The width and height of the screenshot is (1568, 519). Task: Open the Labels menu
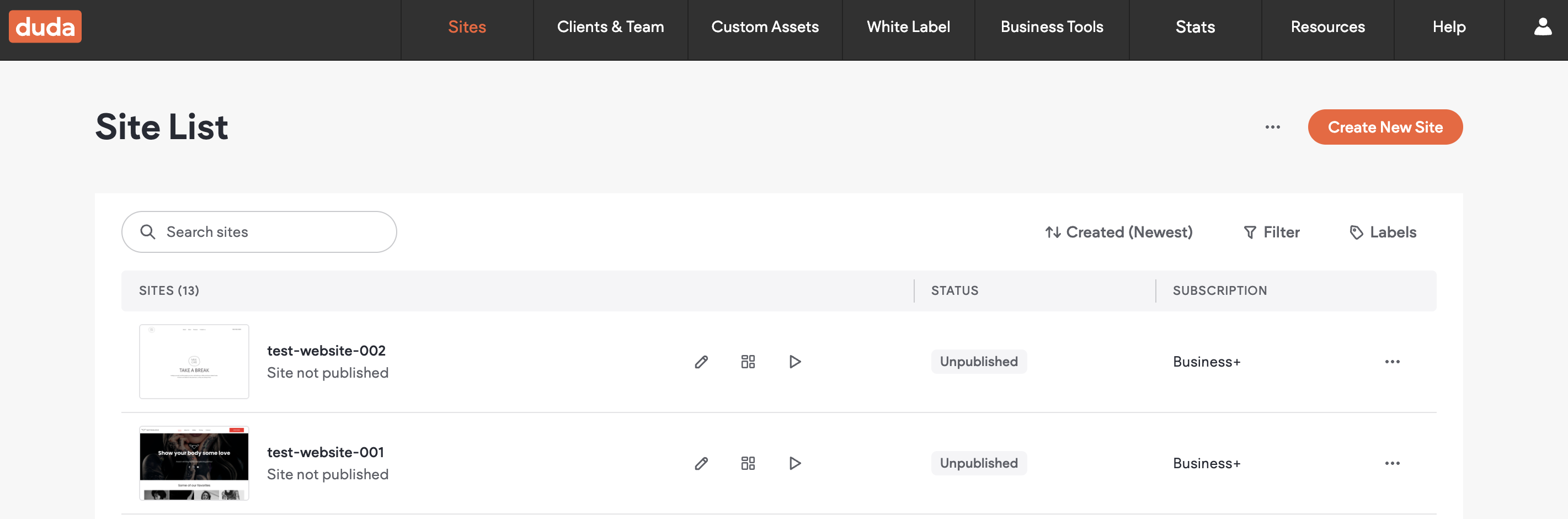(1383, 232)
